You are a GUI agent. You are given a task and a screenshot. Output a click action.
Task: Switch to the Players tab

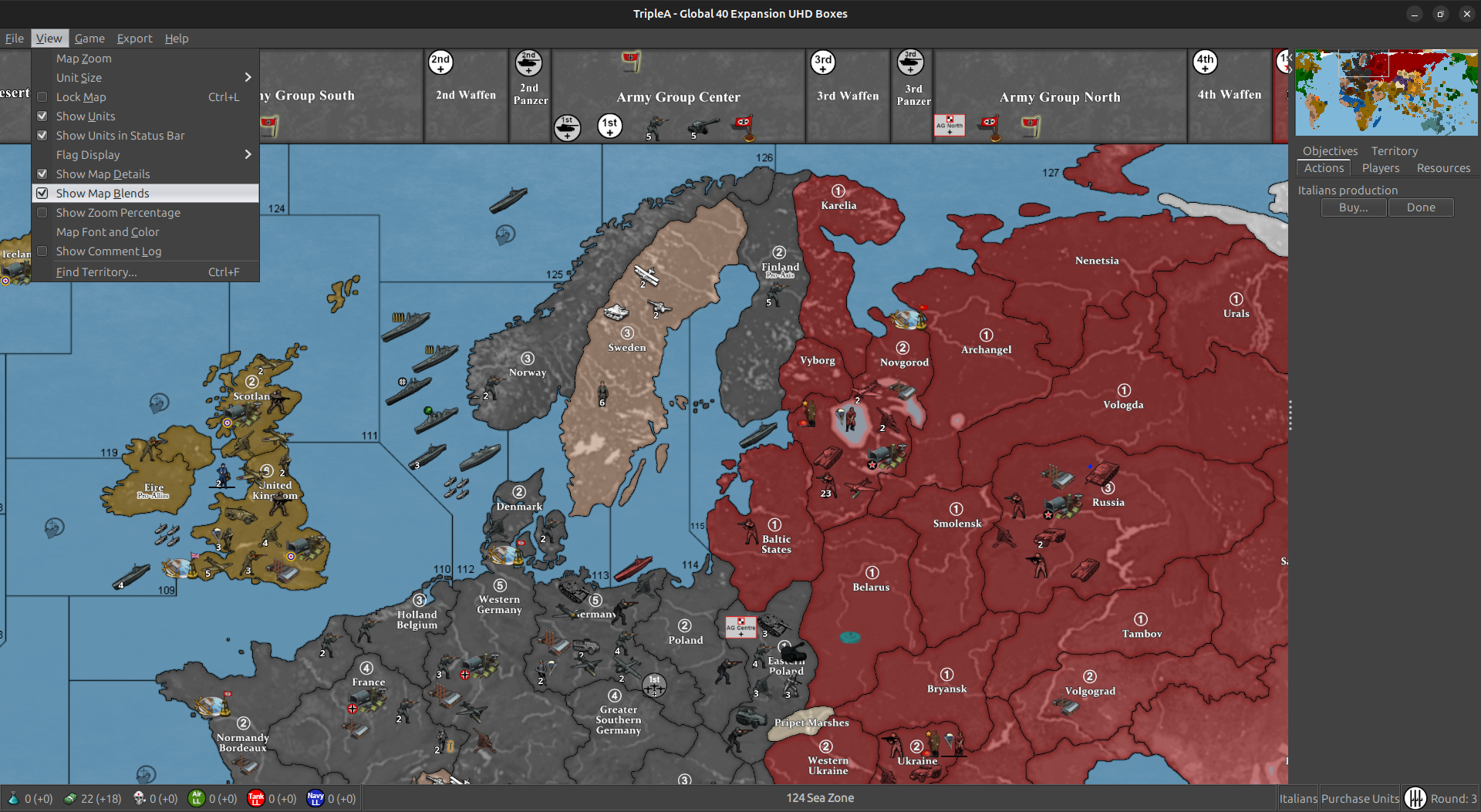click(1380, 167)
